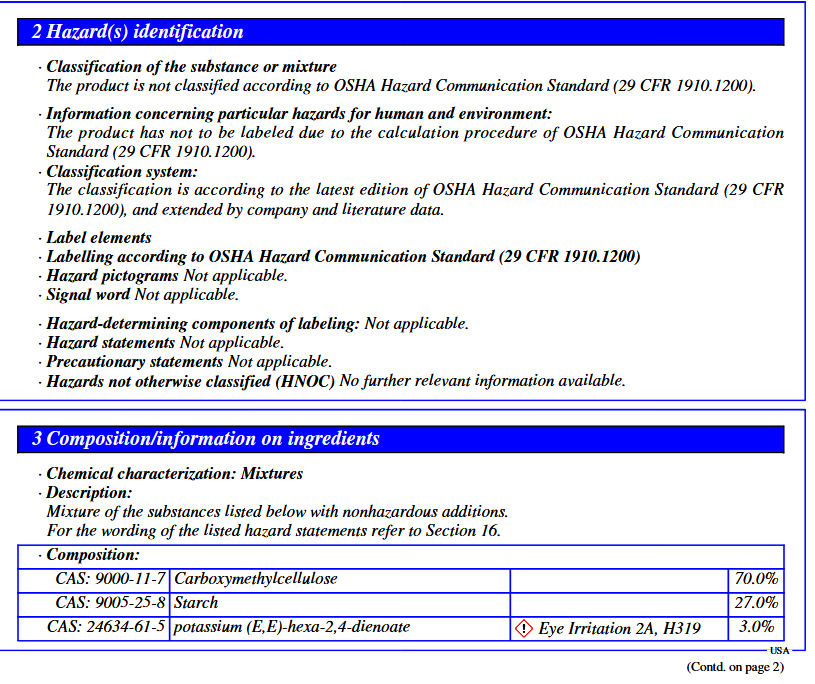The image size is (815, 684).
Task: Click the '(Contd. on page 2)' note
Action: point(735,667)
